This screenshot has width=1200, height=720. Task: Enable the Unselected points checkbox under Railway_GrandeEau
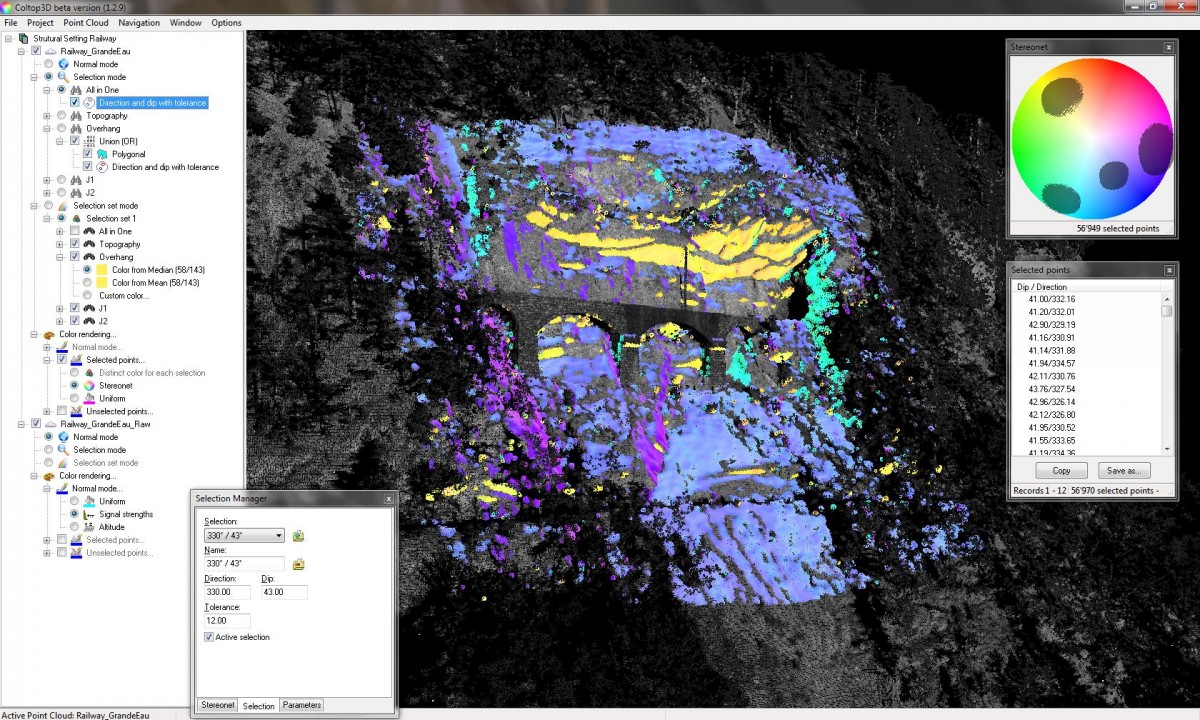62,411
